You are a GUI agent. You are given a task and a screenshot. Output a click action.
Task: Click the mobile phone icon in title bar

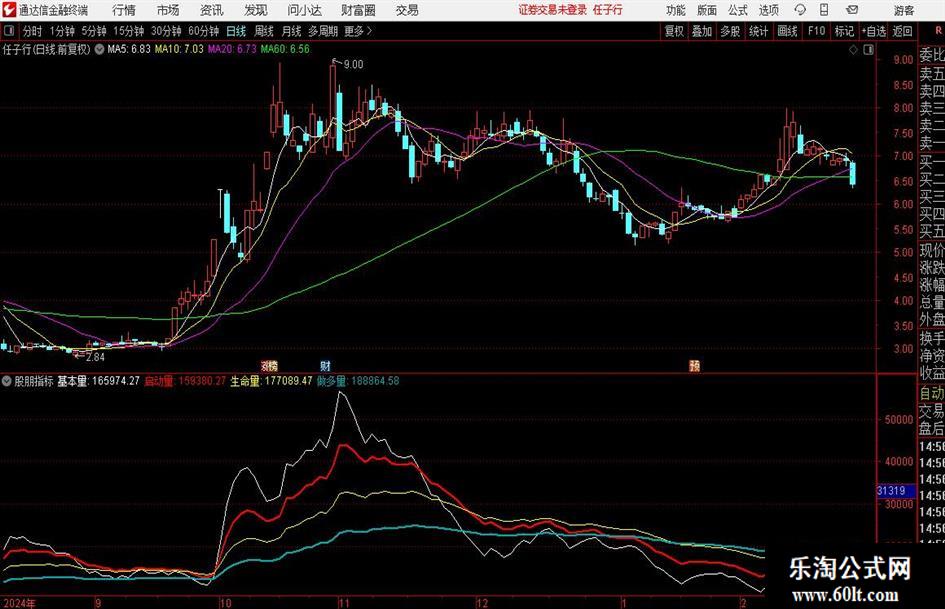click(x=824, y=10)
